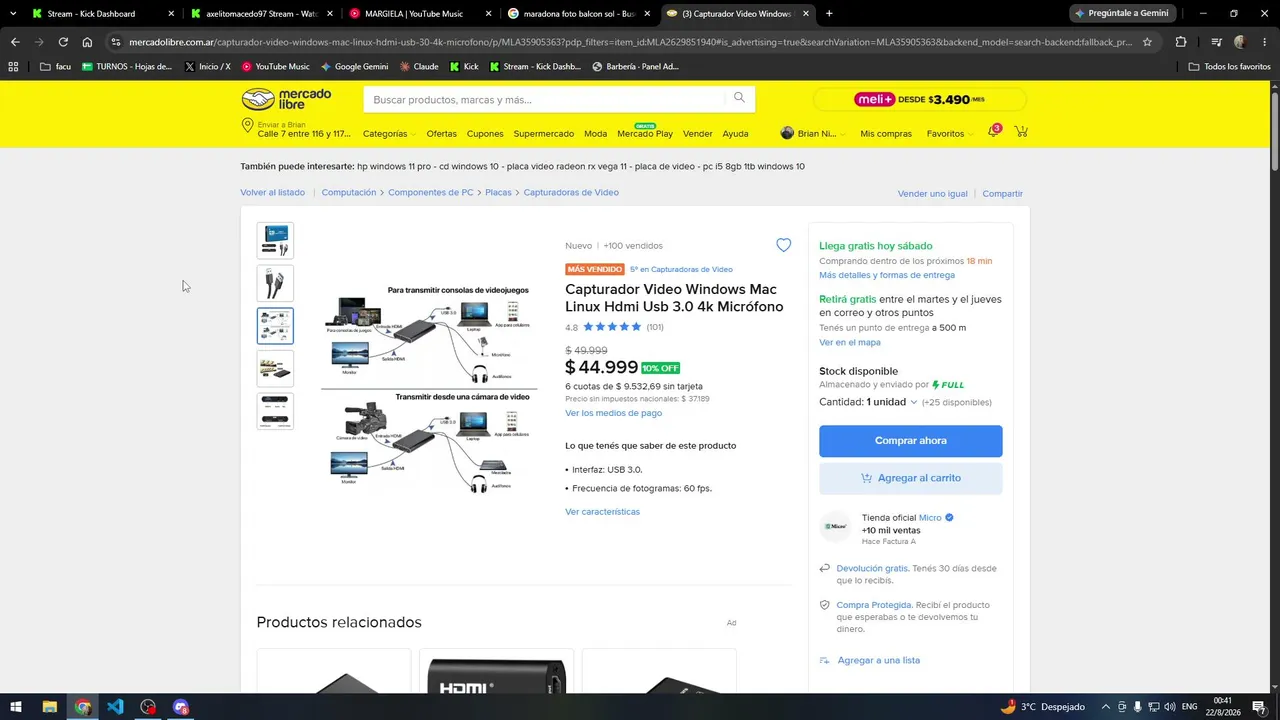The width and height of the screenshot is (1280, 720).
Task: Click the Mercado Libre logo
Action: (286, 99)
